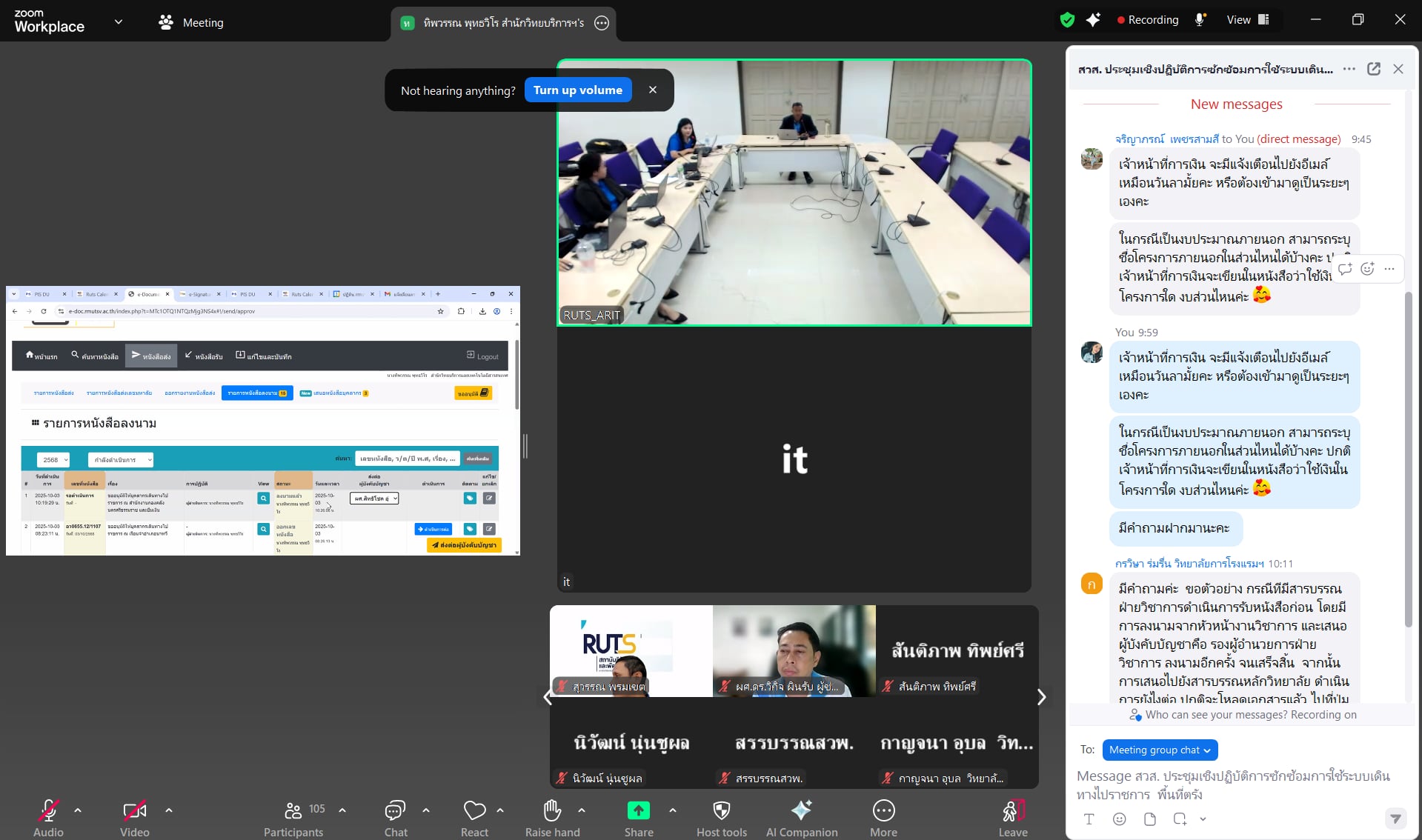Screen dimensions: 1422x840
Task: Start camera with the Video button
Action: 134,811
